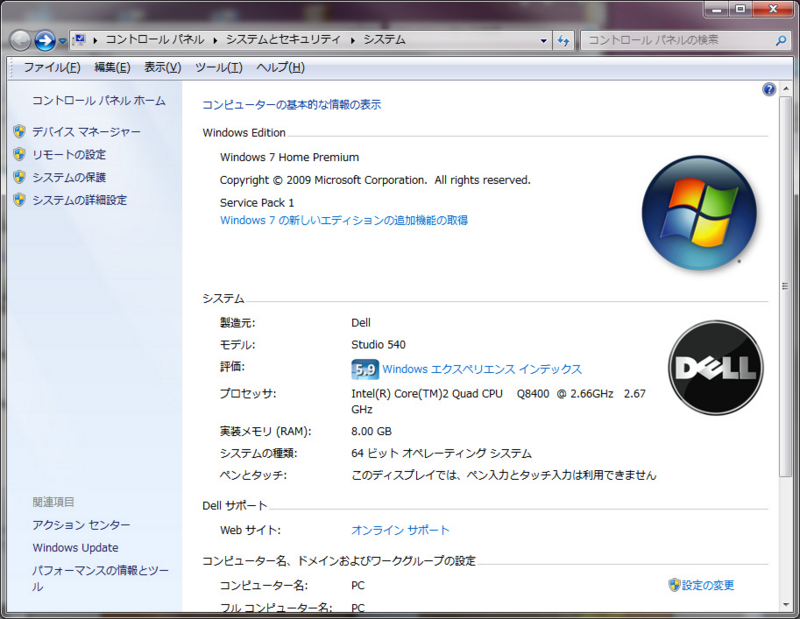Open デバイス マネージャー

[86, 132]
